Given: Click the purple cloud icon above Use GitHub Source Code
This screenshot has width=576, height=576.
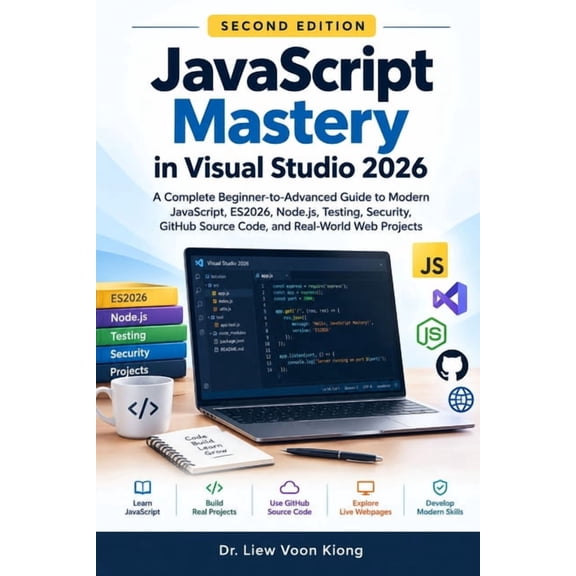Looking at the screenshot, I should click(x=289, y=487).
